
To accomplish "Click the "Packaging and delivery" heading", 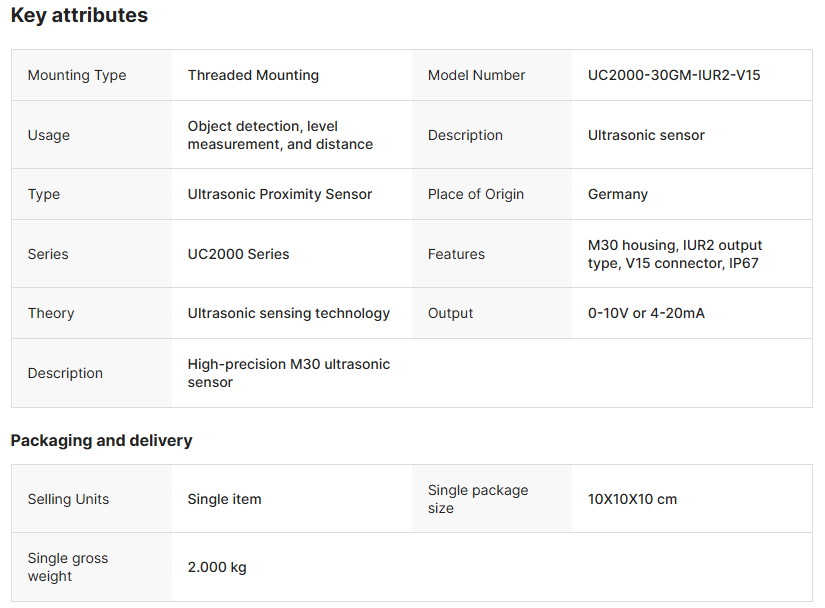I will 101,440.
